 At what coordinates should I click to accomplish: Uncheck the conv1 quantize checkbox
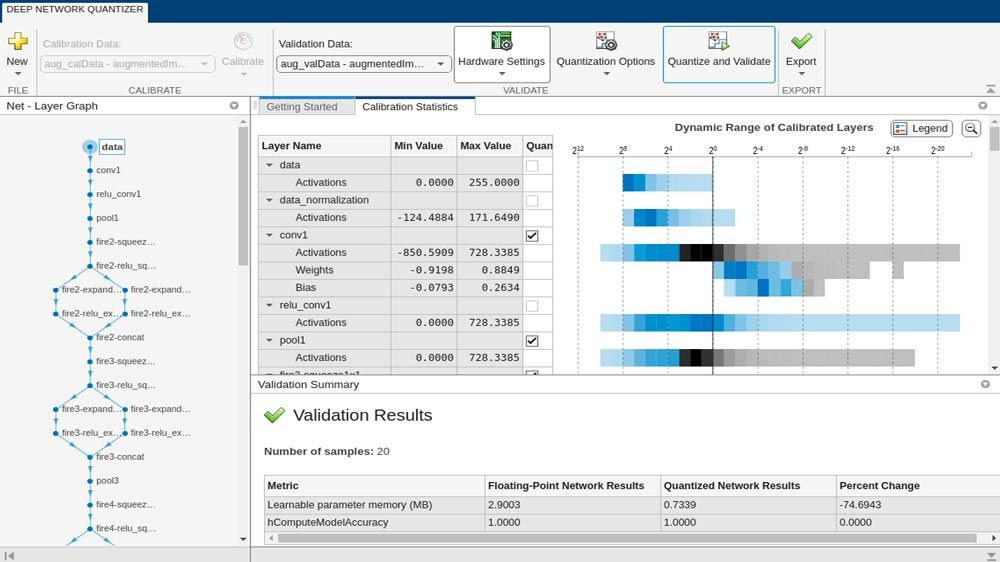point(532,235)
